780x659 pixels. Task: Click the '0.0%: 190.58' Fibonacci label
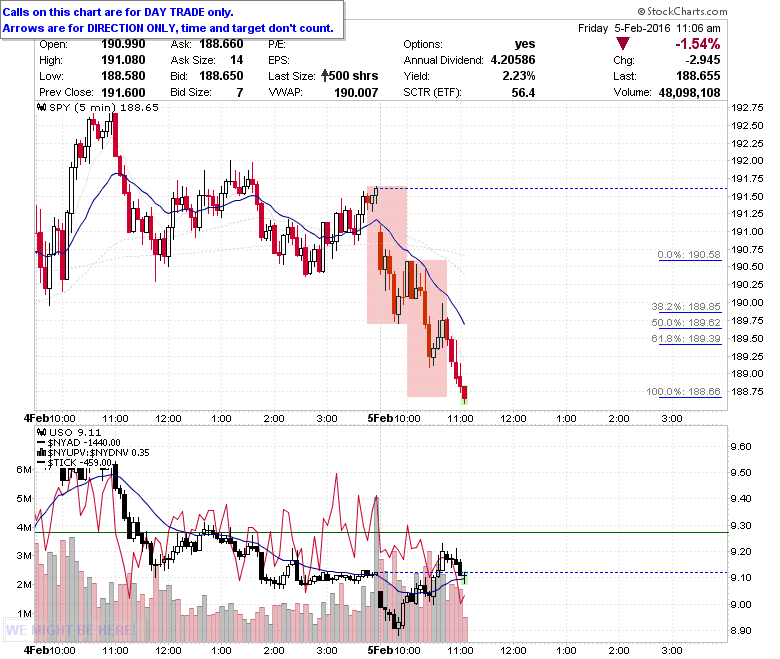click(689, 255)
